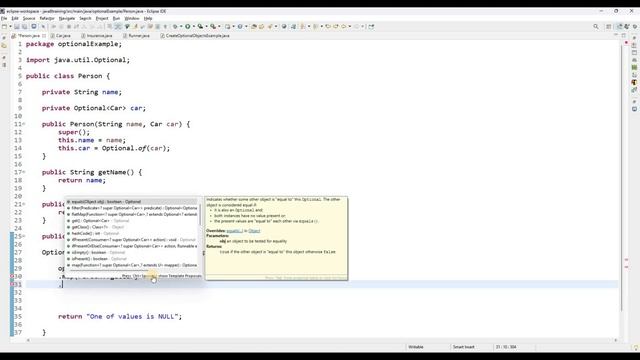This screenshot has width=640, height=360.
Task: Open the Run menu
Action: [x=116, y=18]
